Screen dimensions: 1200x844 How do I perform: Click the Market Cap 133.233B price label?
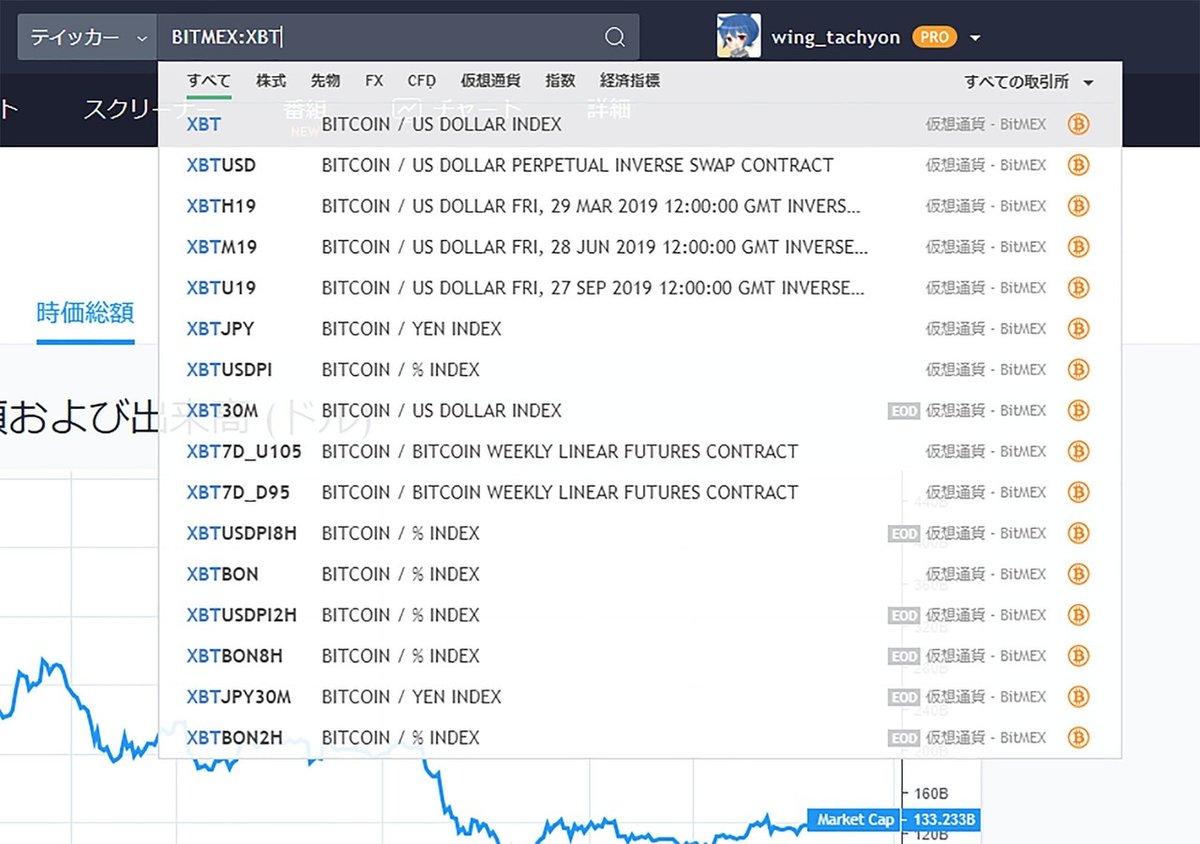(x=895, y=820)
